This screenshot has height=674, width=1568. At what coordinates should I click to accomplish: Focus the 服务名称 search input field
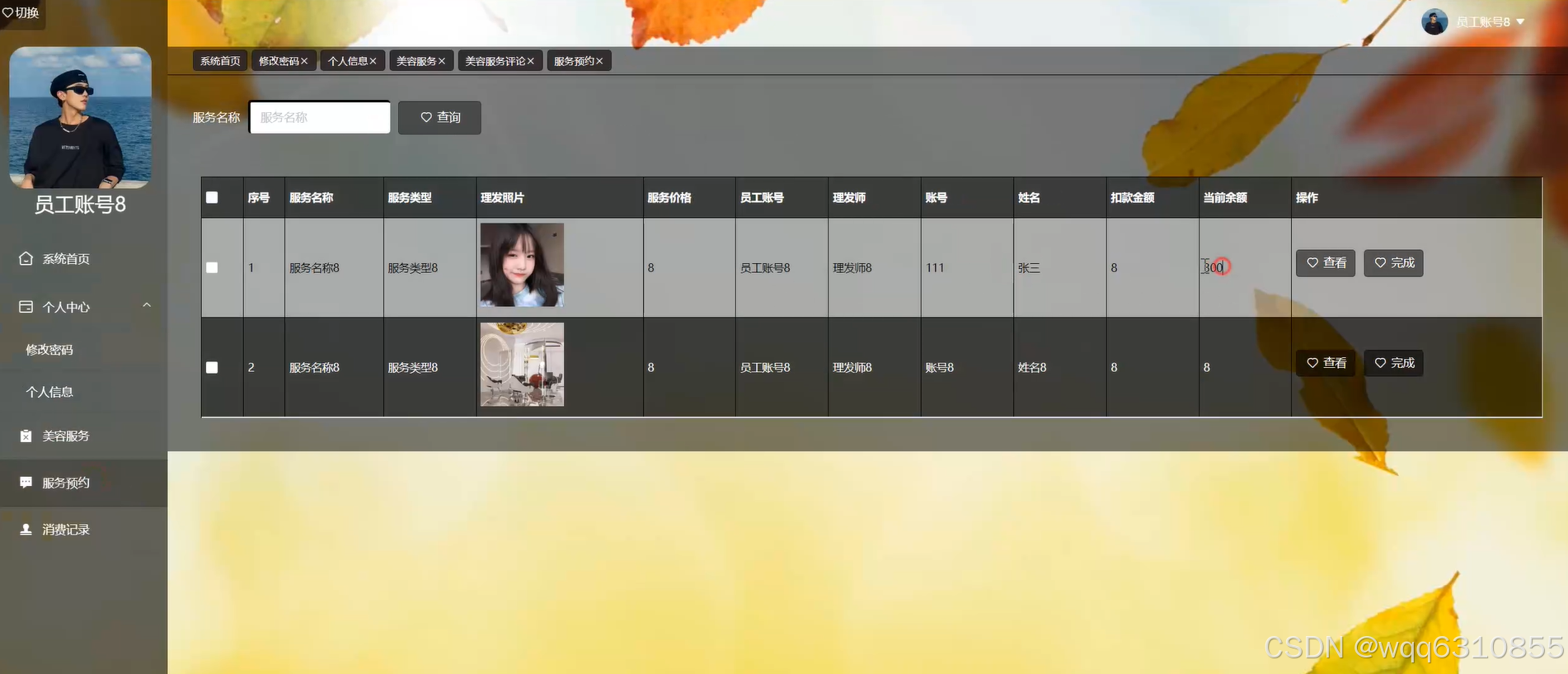click(320, 117)
